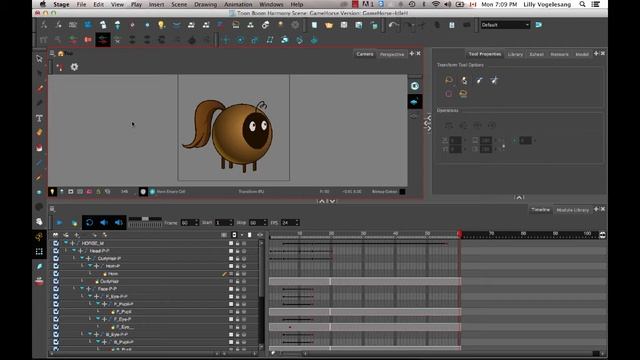Open the Windows menu

click(x=271, y=4)
